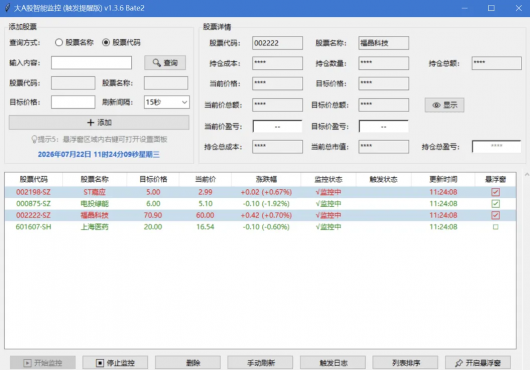Sort by 股票名称 column header
This screenshot has height=370, width=530.
point(94,179)
